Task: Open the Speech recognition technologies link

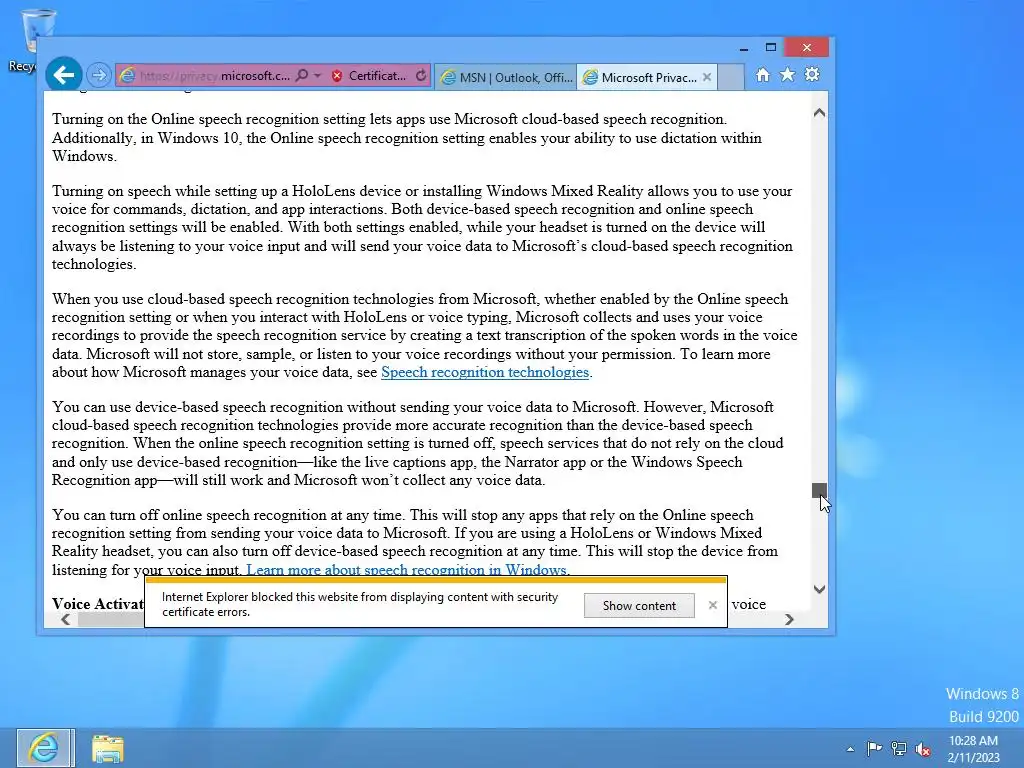Action: [485, 372]
